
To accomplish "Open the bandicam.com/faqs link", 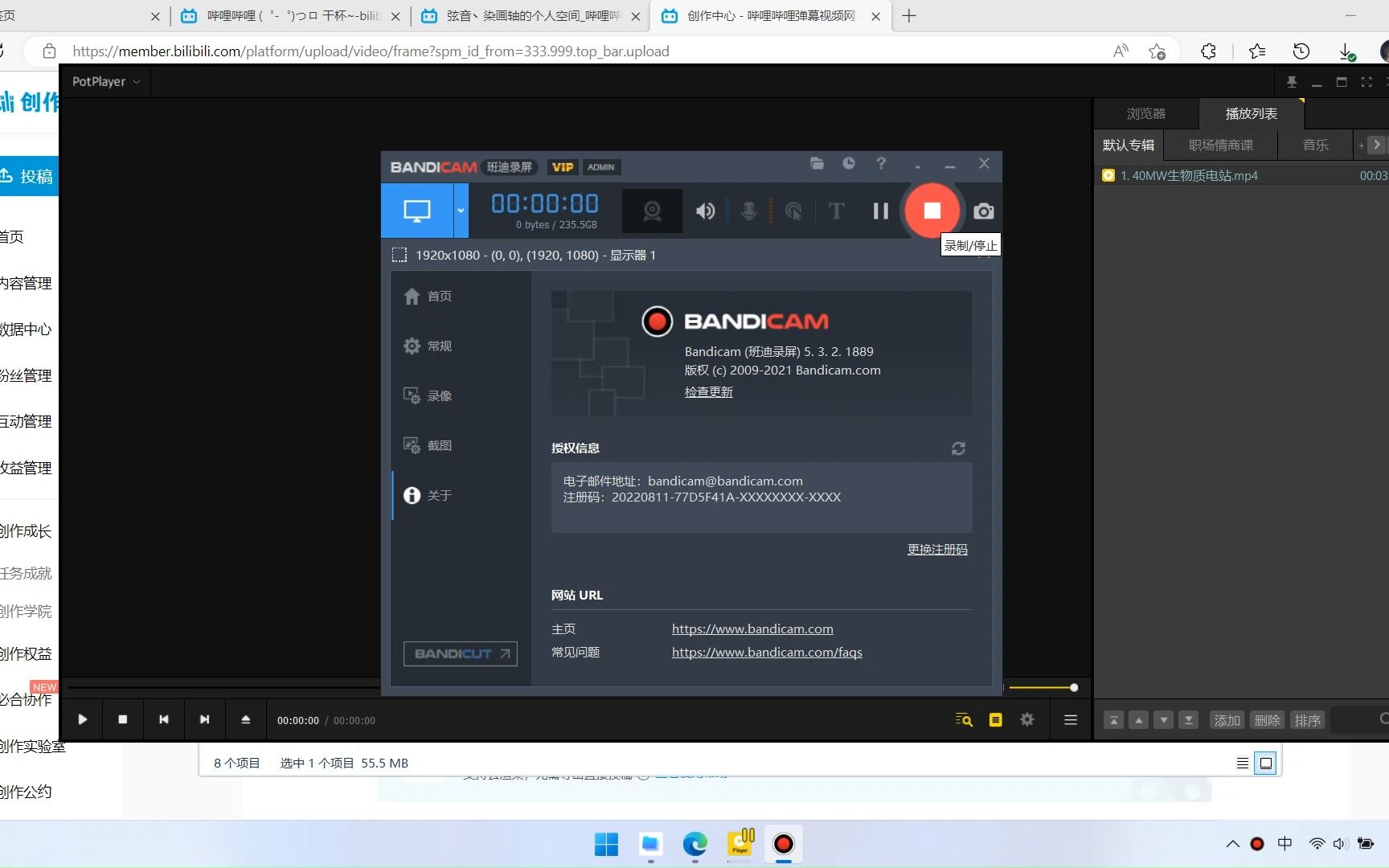I will (767, 653).
